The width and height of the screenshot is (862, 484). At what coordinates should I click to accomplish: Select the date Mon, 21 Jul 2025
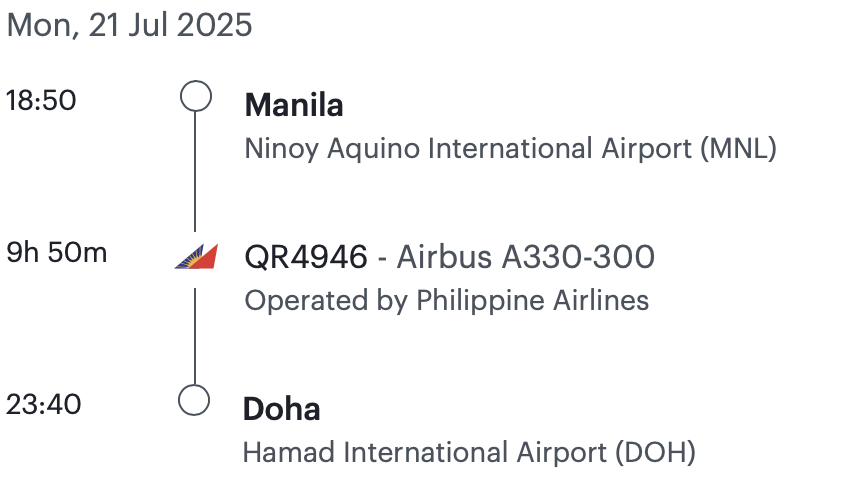click(129, 25)
